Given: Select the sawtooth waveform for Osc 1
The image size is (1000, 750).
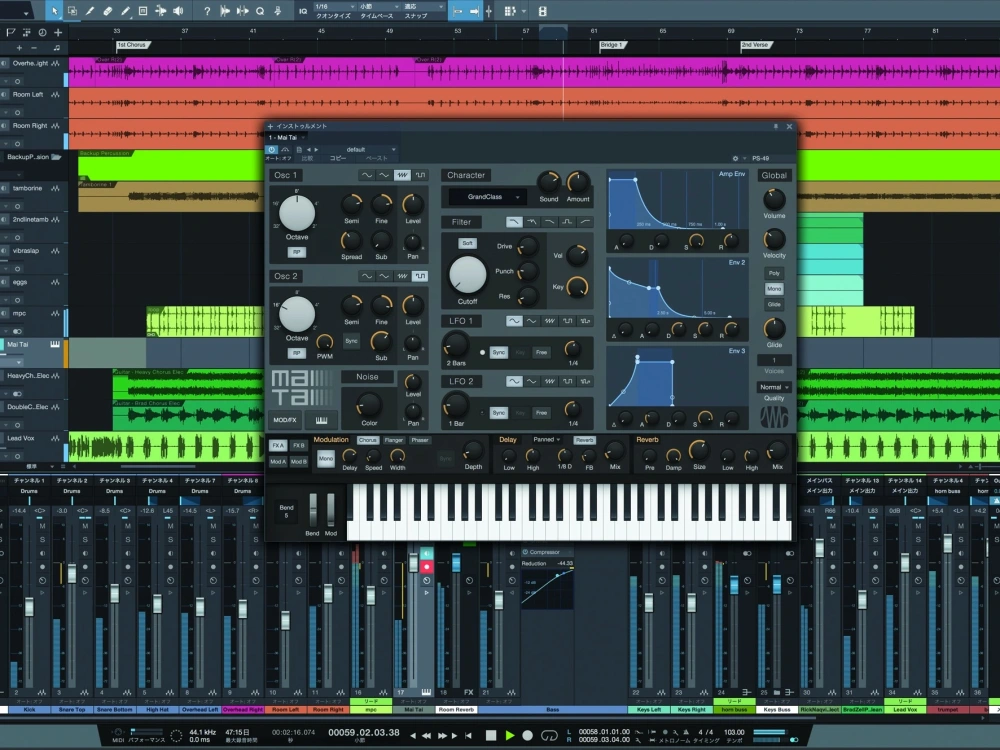Looking at the screenshot, I should pyautogui.click(x=402, y=175).
